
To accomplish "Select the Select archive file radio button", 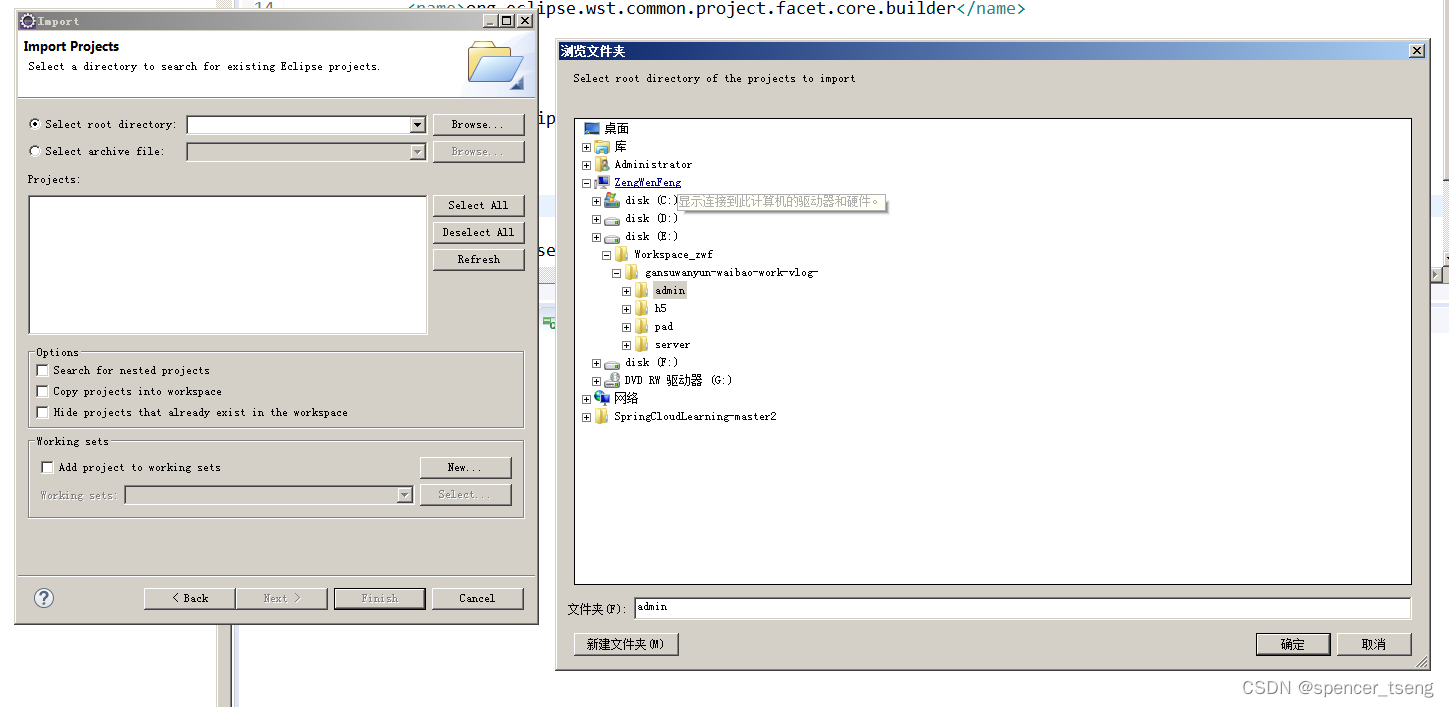I will [x=35, y=150].
